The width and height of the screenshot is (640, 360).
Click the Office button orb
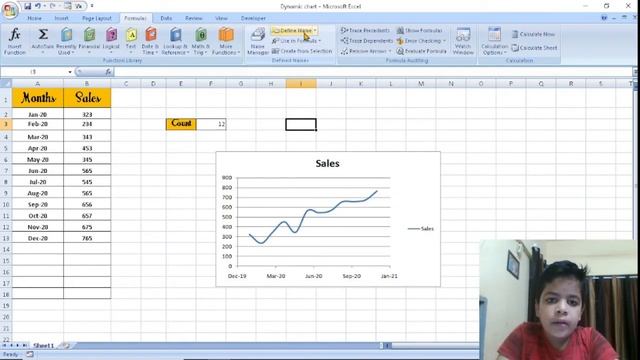[9, 10]
